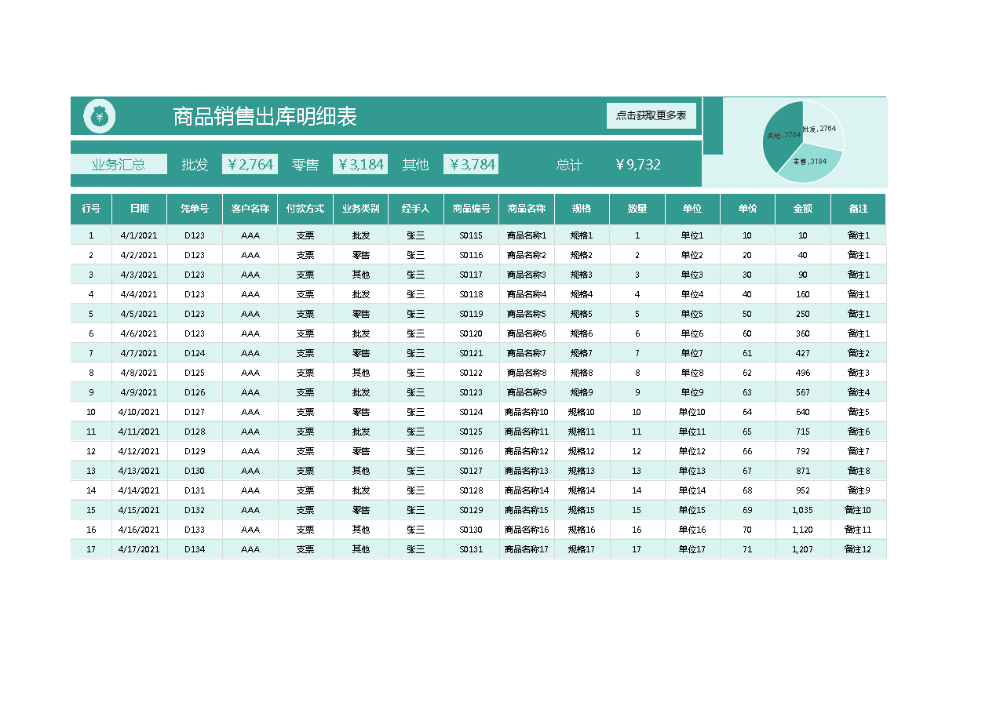This screenshot has width=1000, height=714.
Task: Select the 备注12 cell
Action: (858, 550)
